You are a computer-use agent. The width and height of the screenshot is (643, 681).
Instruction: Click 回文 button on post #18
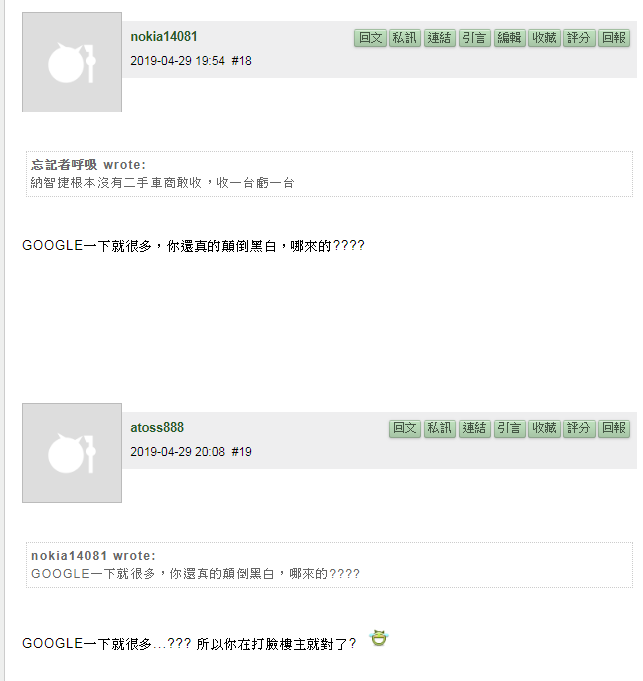point(370,38)
